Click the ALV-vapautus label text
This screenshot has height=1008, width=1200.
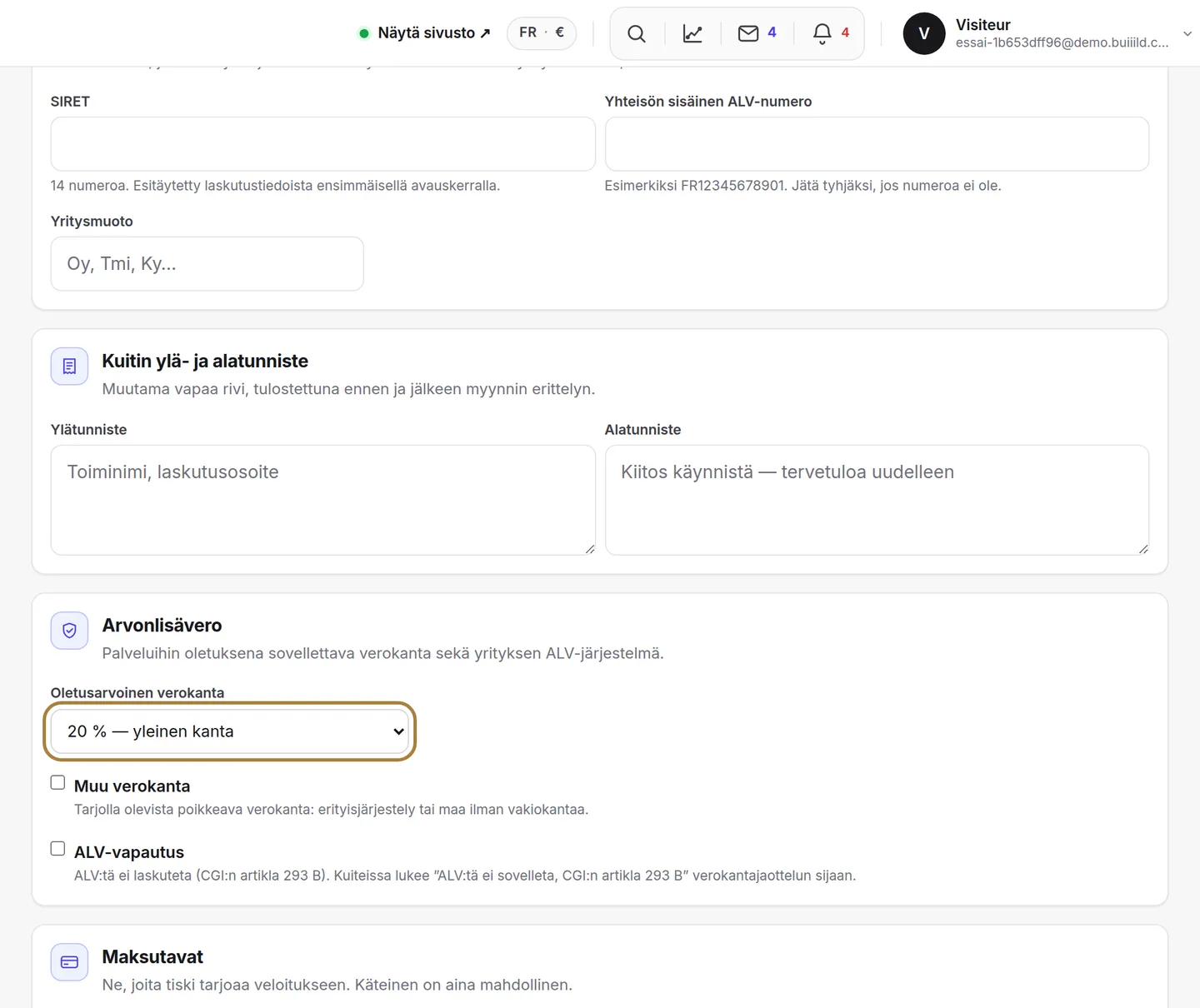point(129,852)
